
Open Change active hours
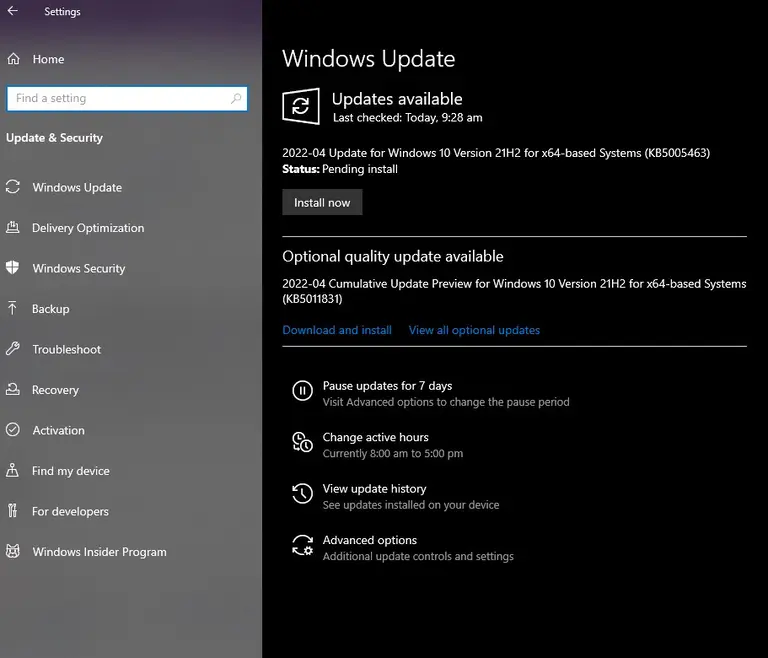375,437
